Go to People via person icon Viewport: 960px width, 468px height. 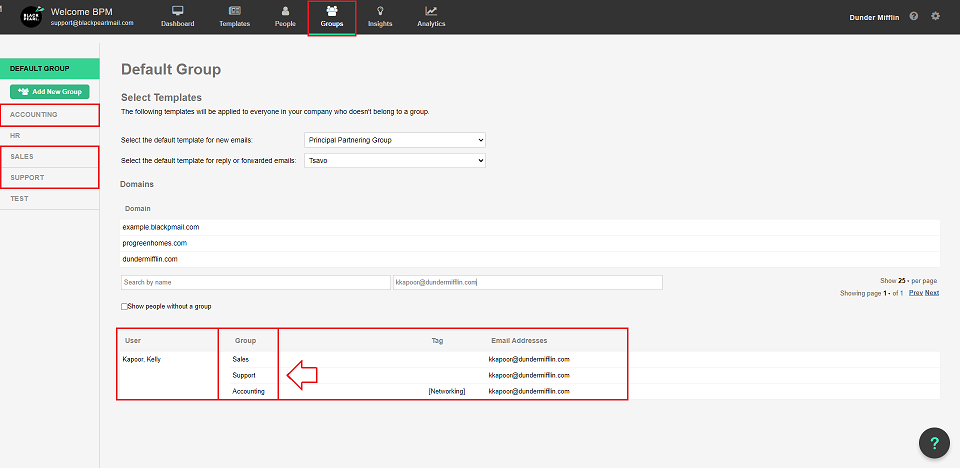[x=285, y=11]
